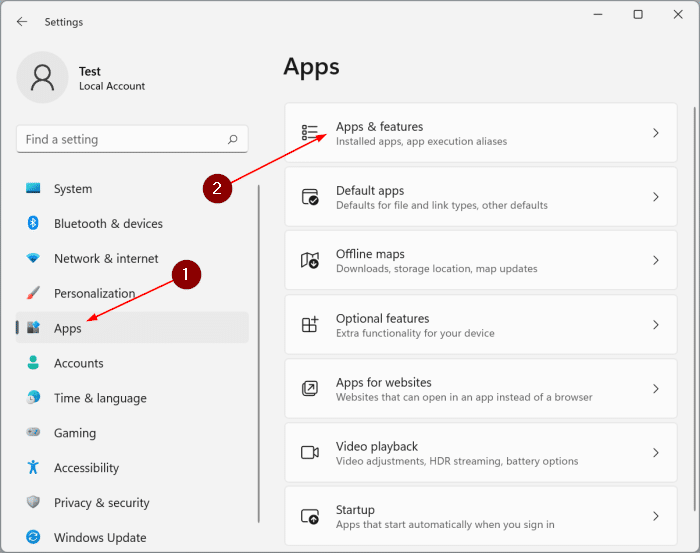Screen dimensions: 700x553
Task: Click the Default apps icon
Action: tap(310, 197)
